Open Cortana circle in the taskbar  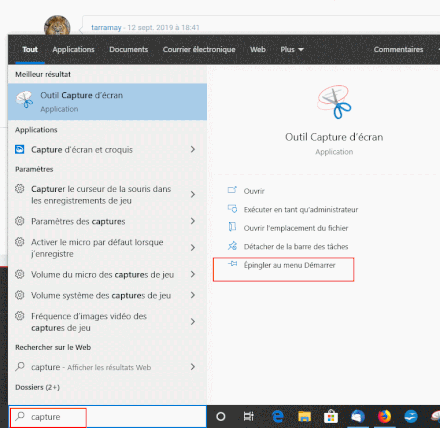(x=221, y=416)
